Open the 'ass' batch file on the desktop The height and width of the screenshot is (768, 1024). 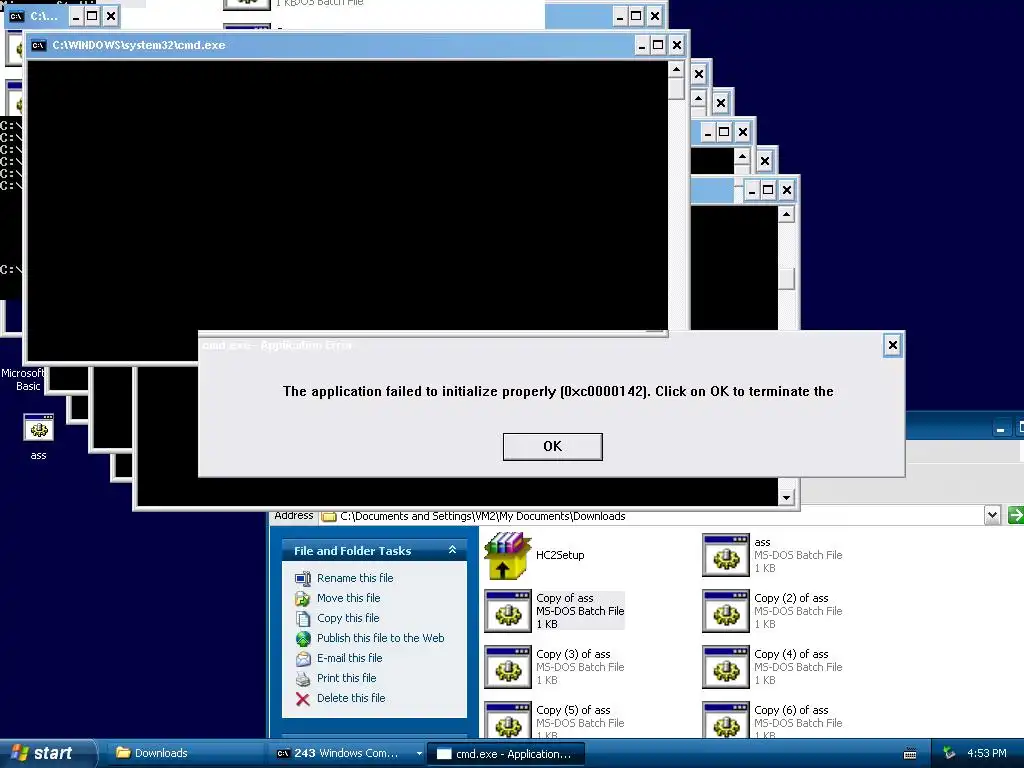pos(39,429)
